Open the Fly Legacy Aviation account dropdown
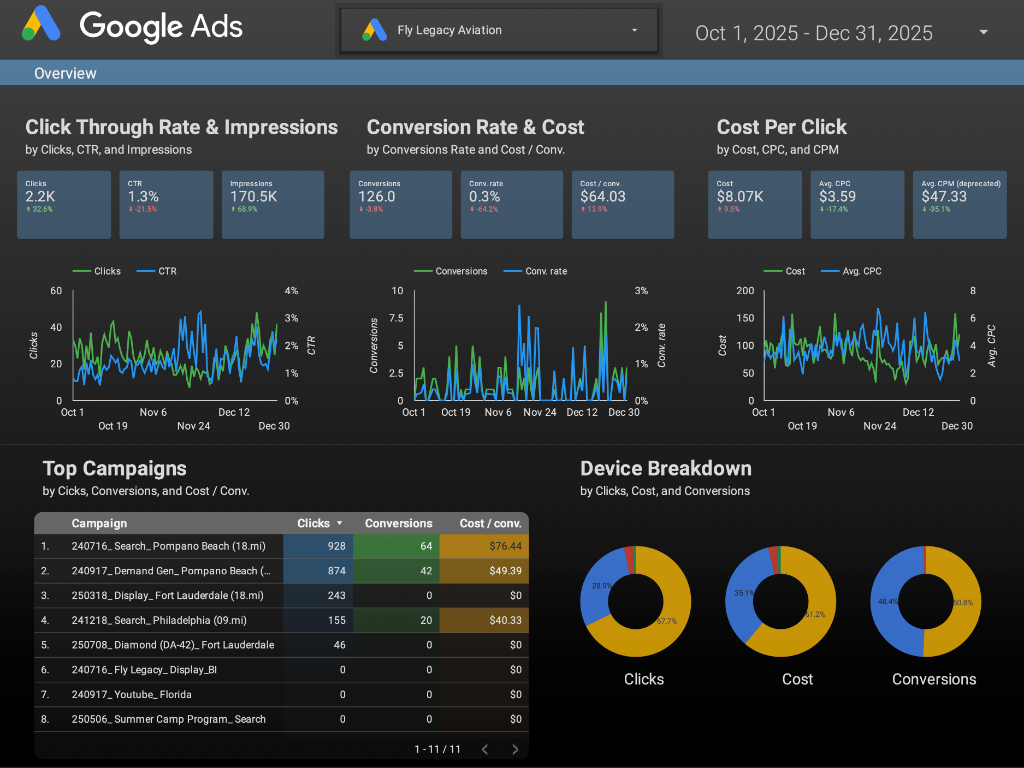Viewport: 1024px width, 768px height. [498, 30]
